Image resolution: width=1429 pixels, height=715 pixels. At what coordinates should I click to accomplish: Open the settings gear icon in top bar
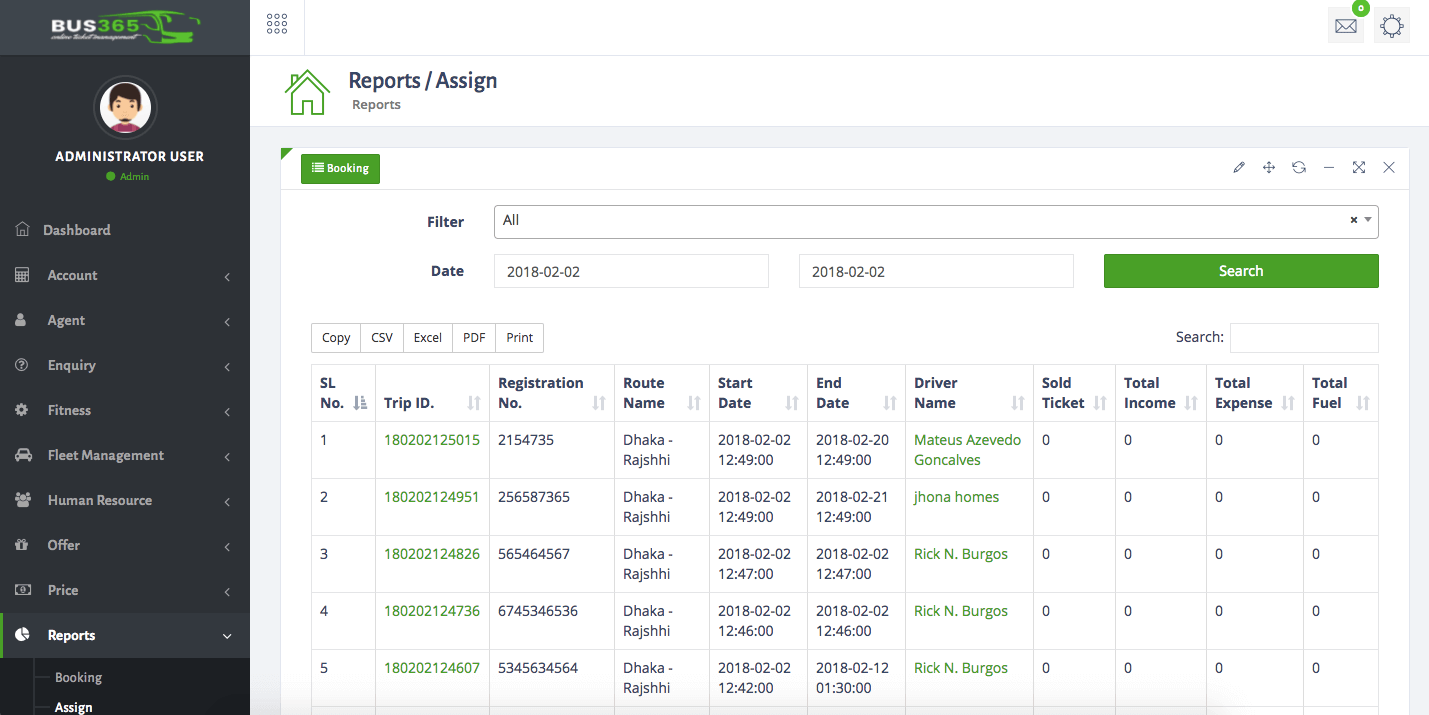pos(1391,25)
